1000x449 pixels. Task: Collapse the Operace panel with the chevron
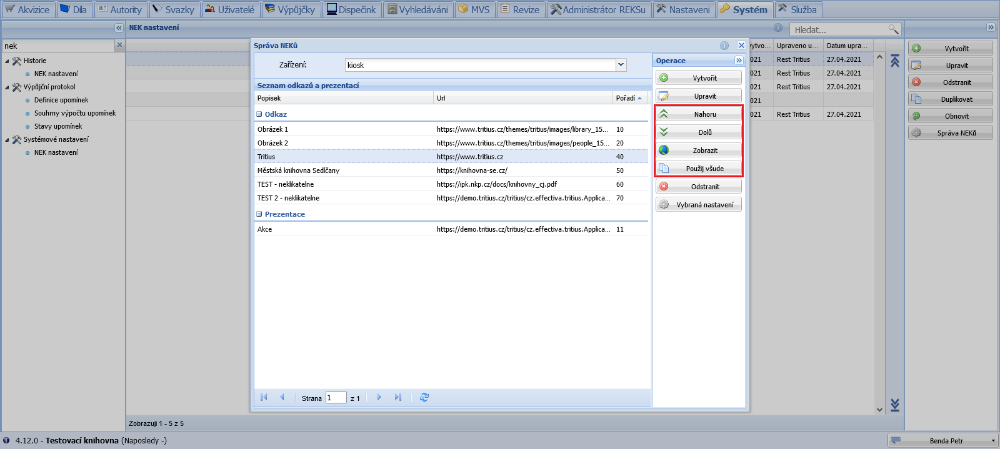point(739,60)
